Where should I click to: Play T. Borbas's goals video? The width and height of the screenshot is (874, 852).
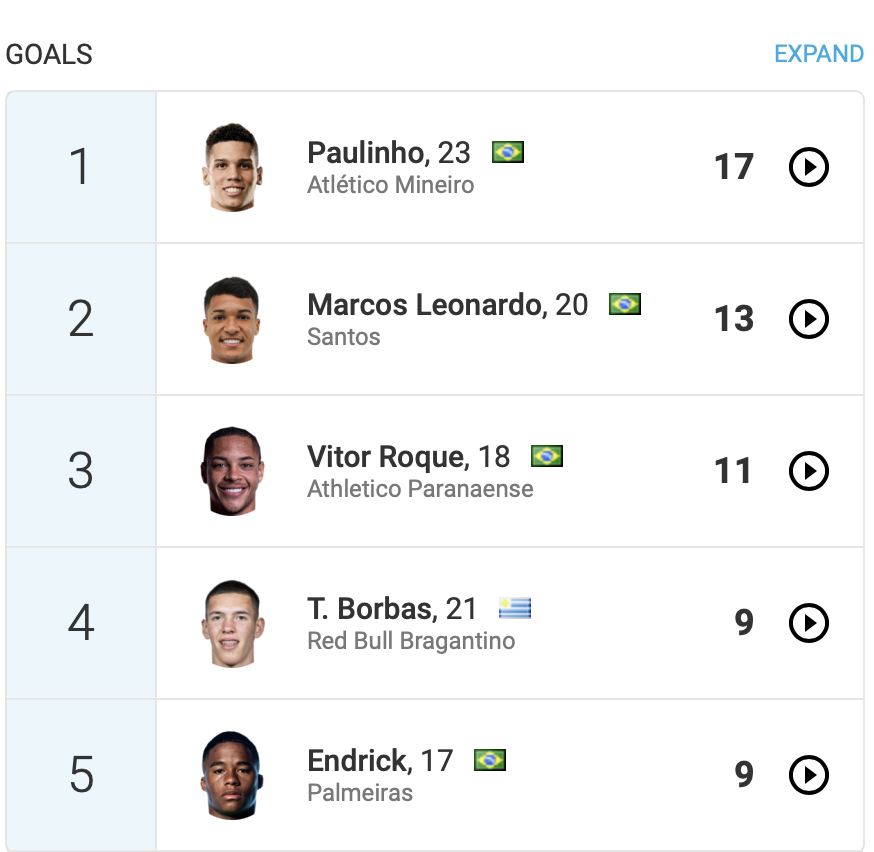click(808, 623)
